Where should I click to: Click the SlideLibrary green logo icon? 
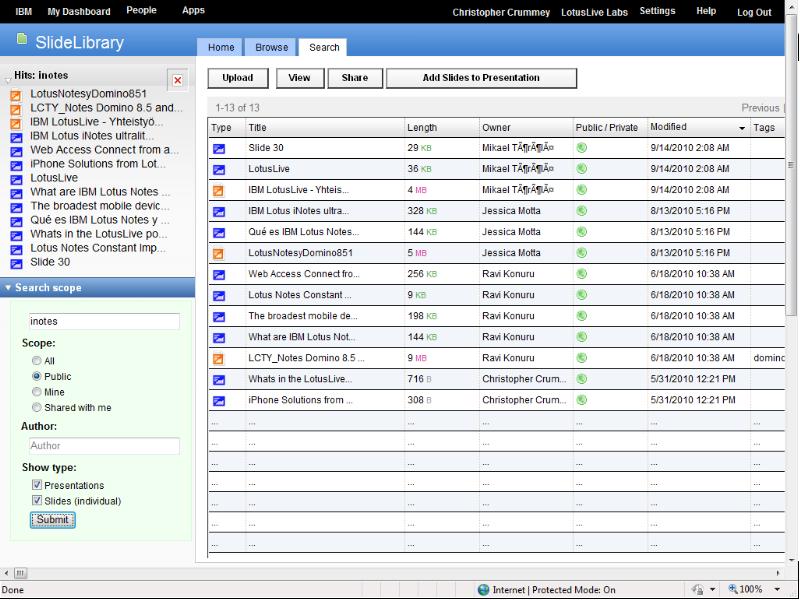[x=21, y=40]
